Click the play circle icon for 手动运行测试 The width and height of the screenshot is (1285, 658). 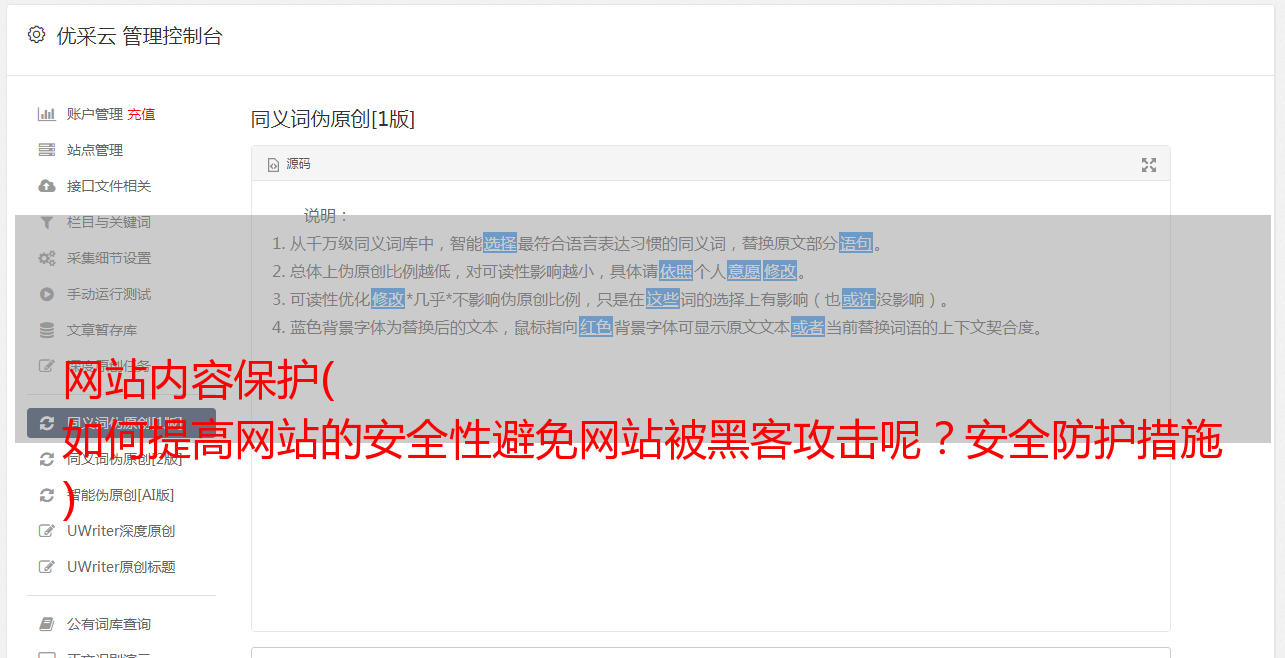(x=46, y=294)
